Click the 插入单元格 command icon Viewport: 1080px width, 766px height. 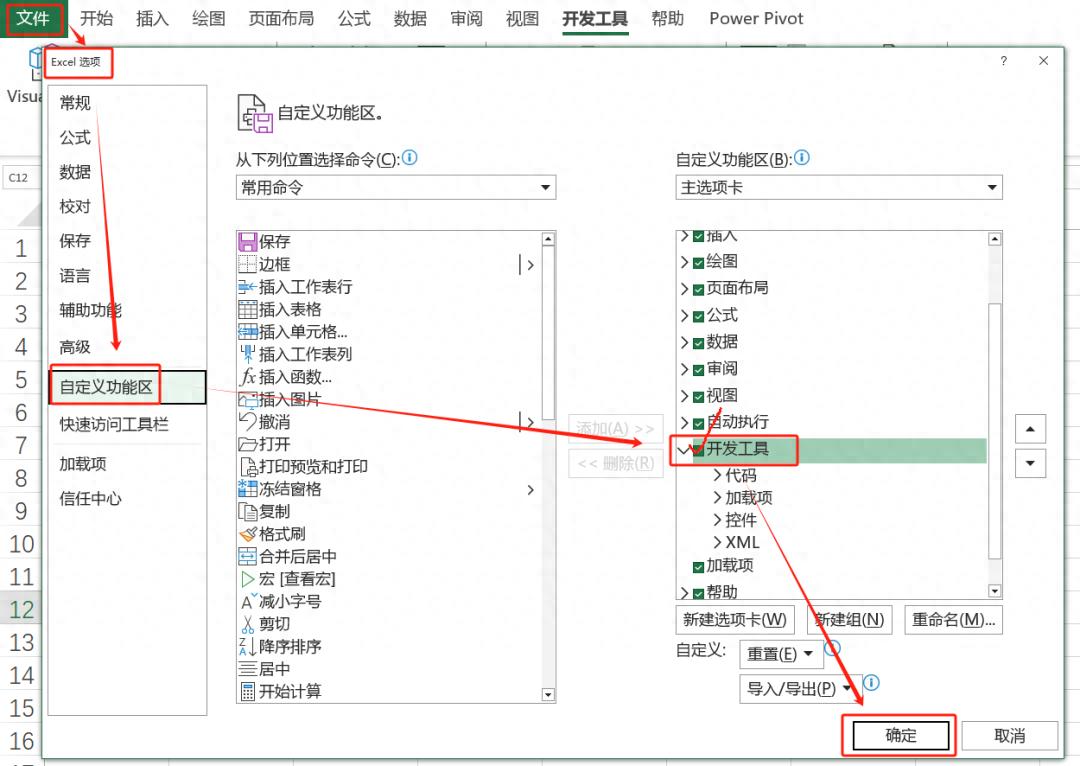click(x=247, y=332)
